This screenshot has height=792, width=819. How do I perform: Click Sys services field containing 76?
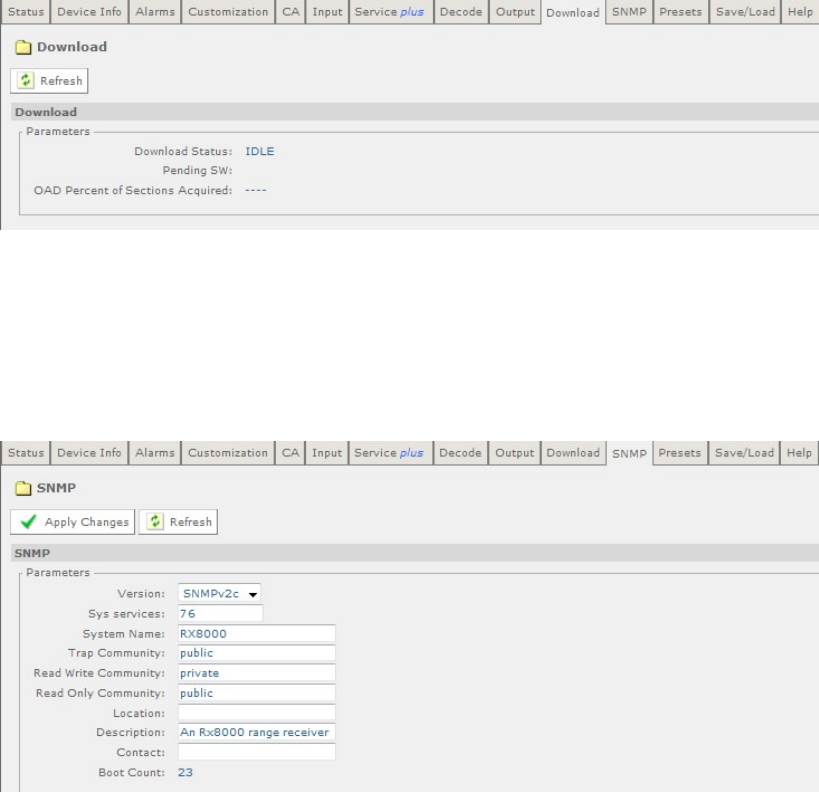click(220, 613)
